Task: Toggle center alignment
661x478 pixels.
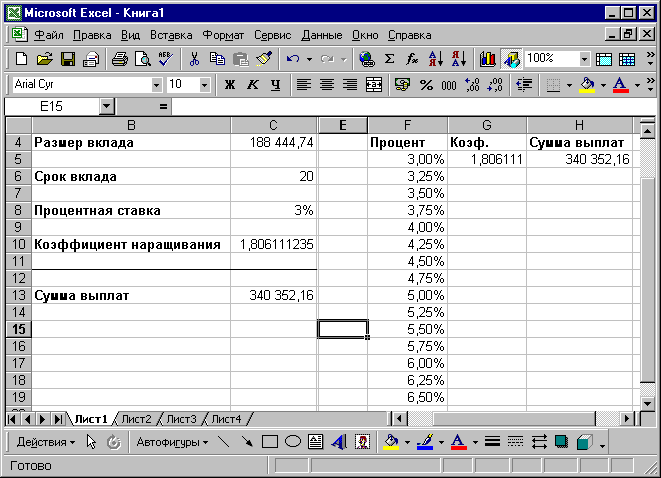Action: pos(327,85)
